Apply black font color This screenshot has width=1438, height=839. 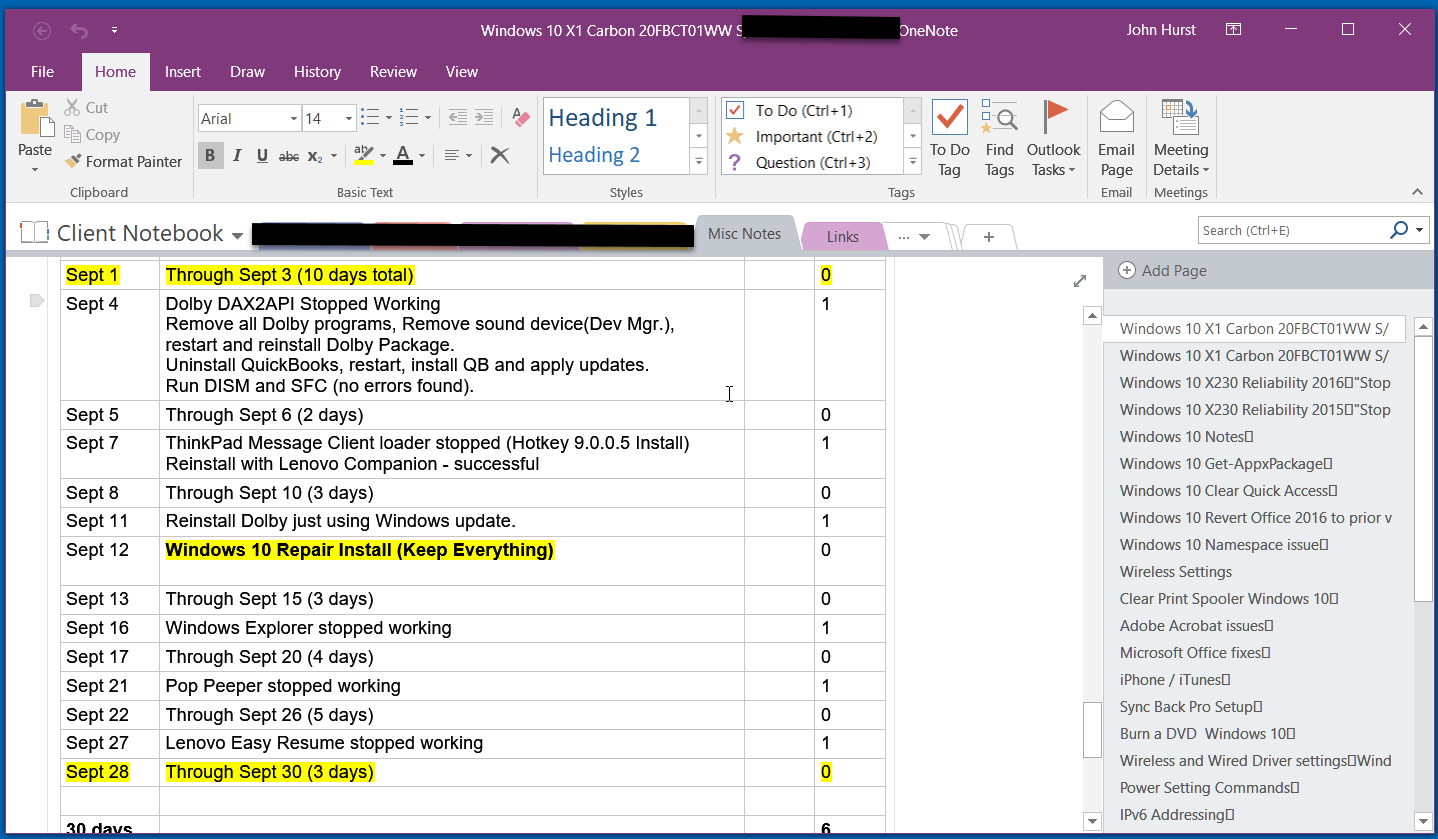point(402,155)
